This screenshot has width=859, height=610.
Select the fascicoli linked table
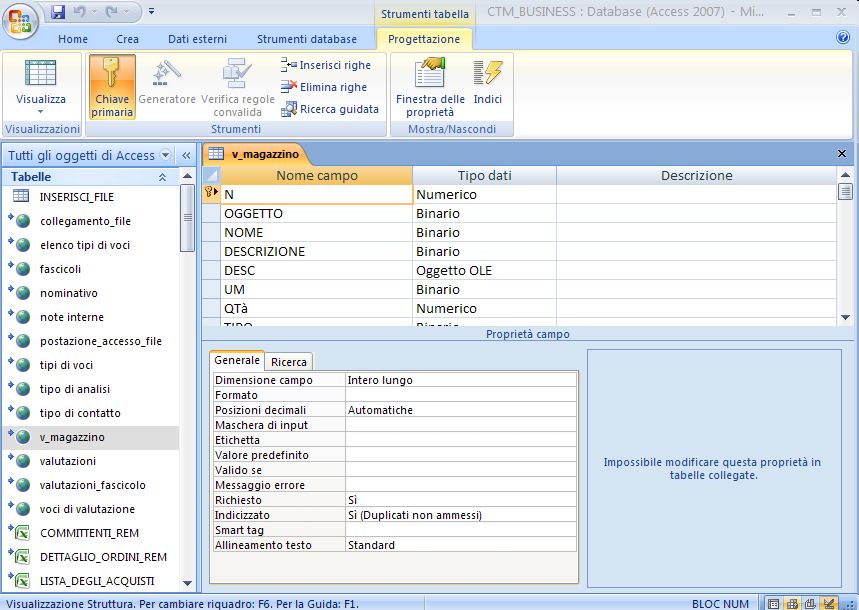coord(90,269)
